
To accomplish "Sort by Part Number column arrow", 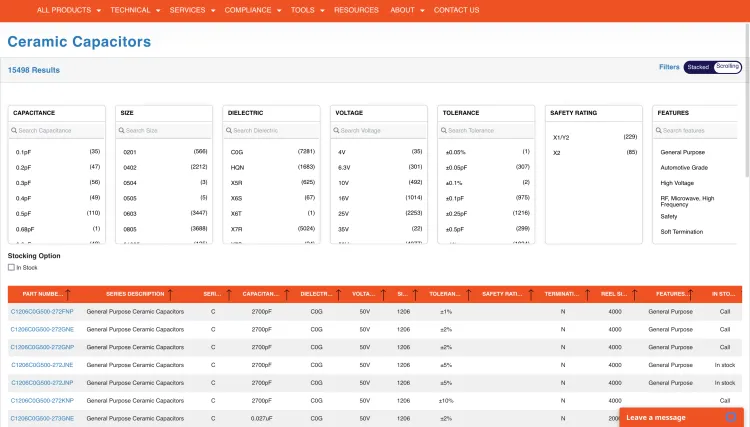I will (68, 295).
